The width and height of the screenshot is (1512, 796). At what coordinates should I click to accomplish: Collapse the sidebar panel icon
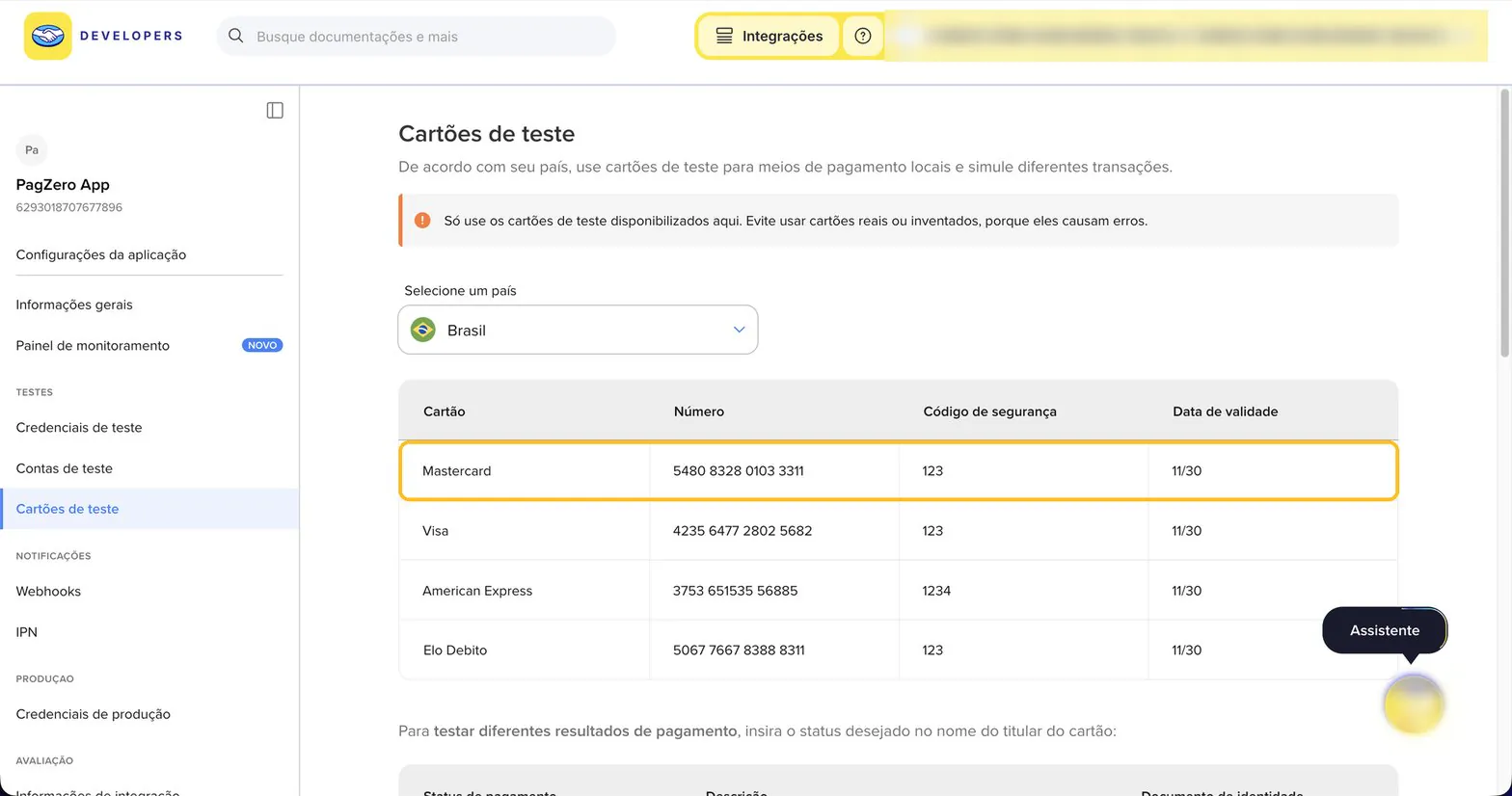275,110
